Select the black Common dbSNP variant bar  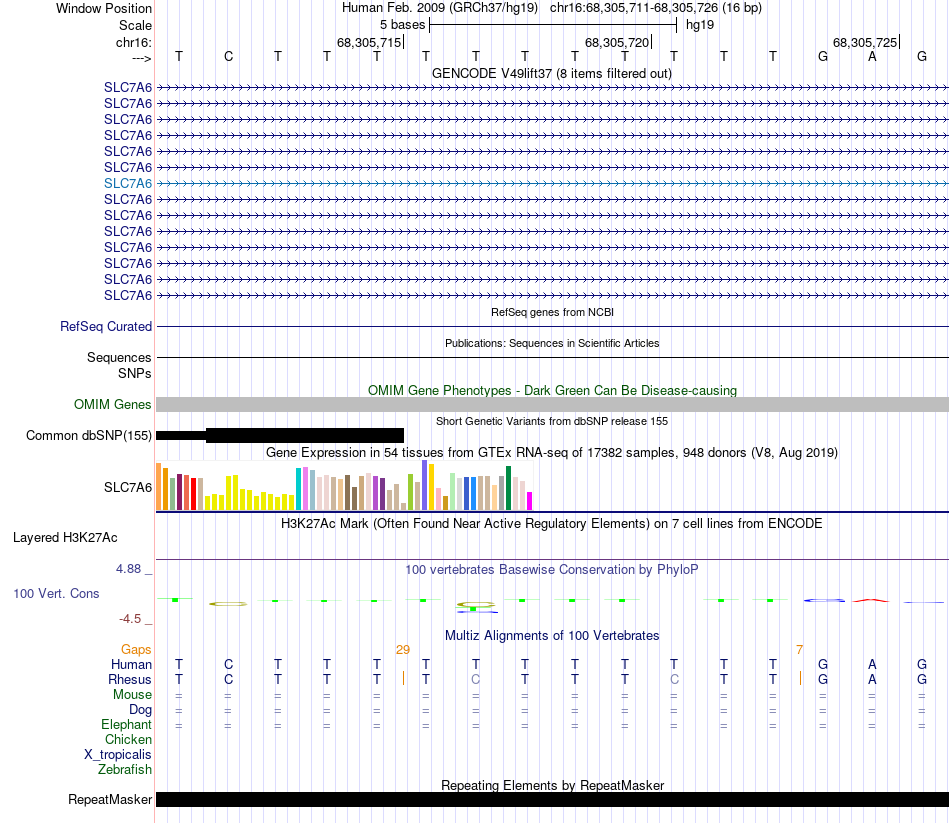click(x=280, y=435)
